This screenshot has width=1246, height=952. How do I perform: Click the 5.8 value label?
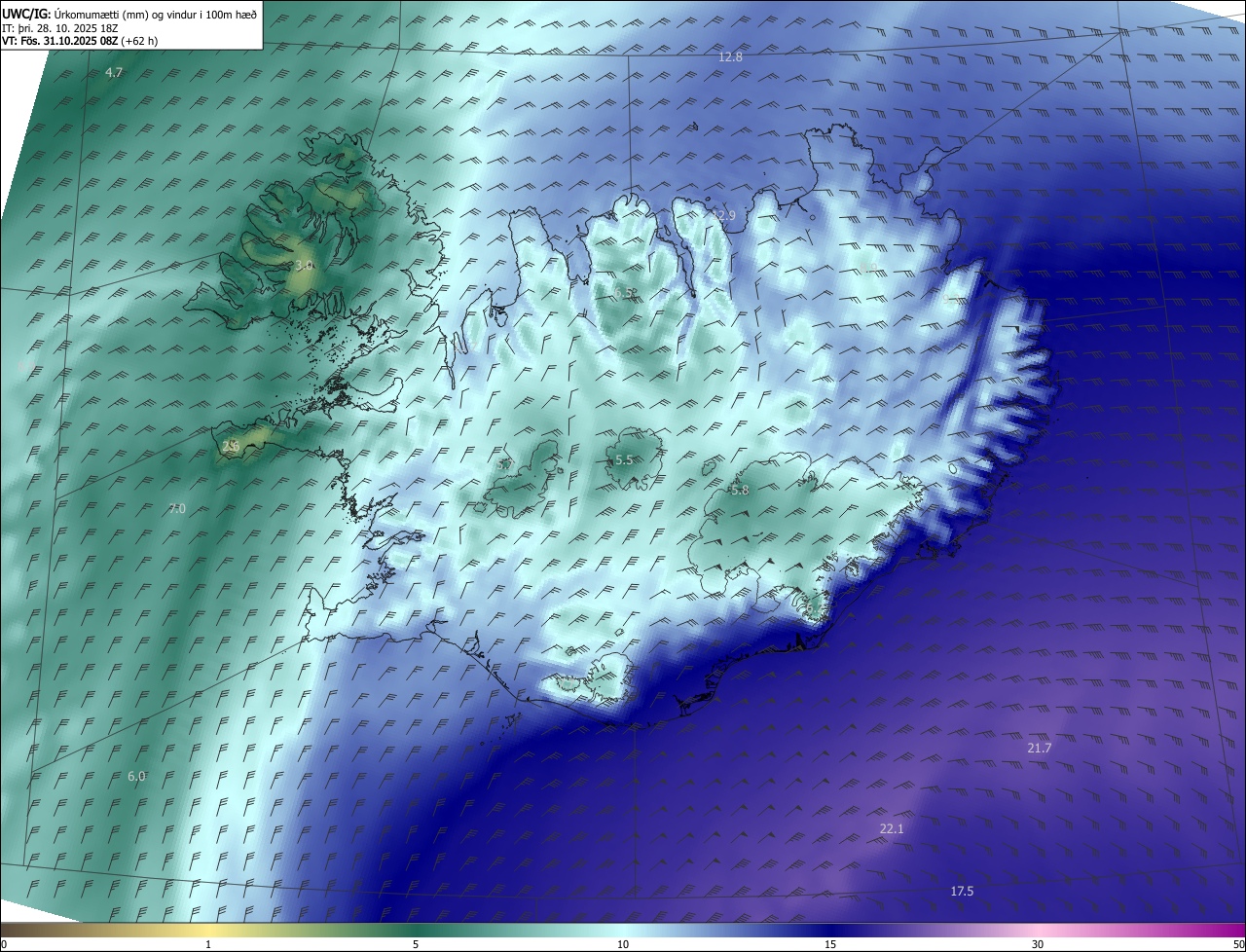coord(740,491)
